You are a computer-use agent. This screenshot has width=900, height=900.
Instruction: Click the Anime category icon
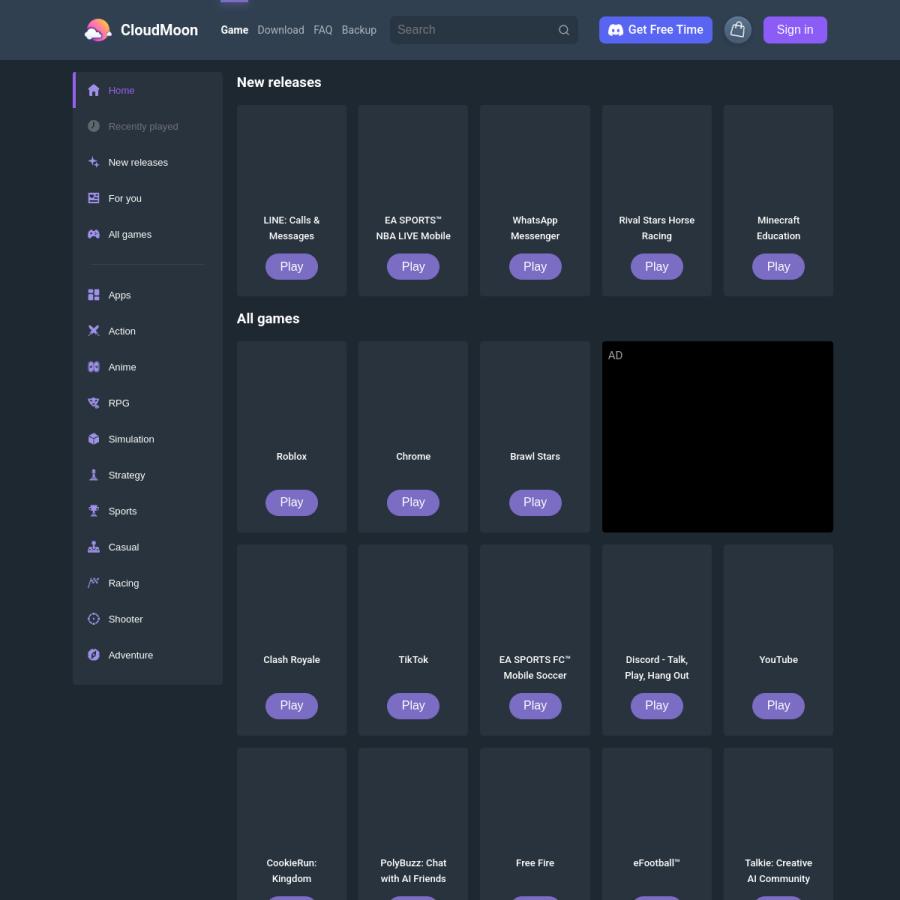(94, 367)
